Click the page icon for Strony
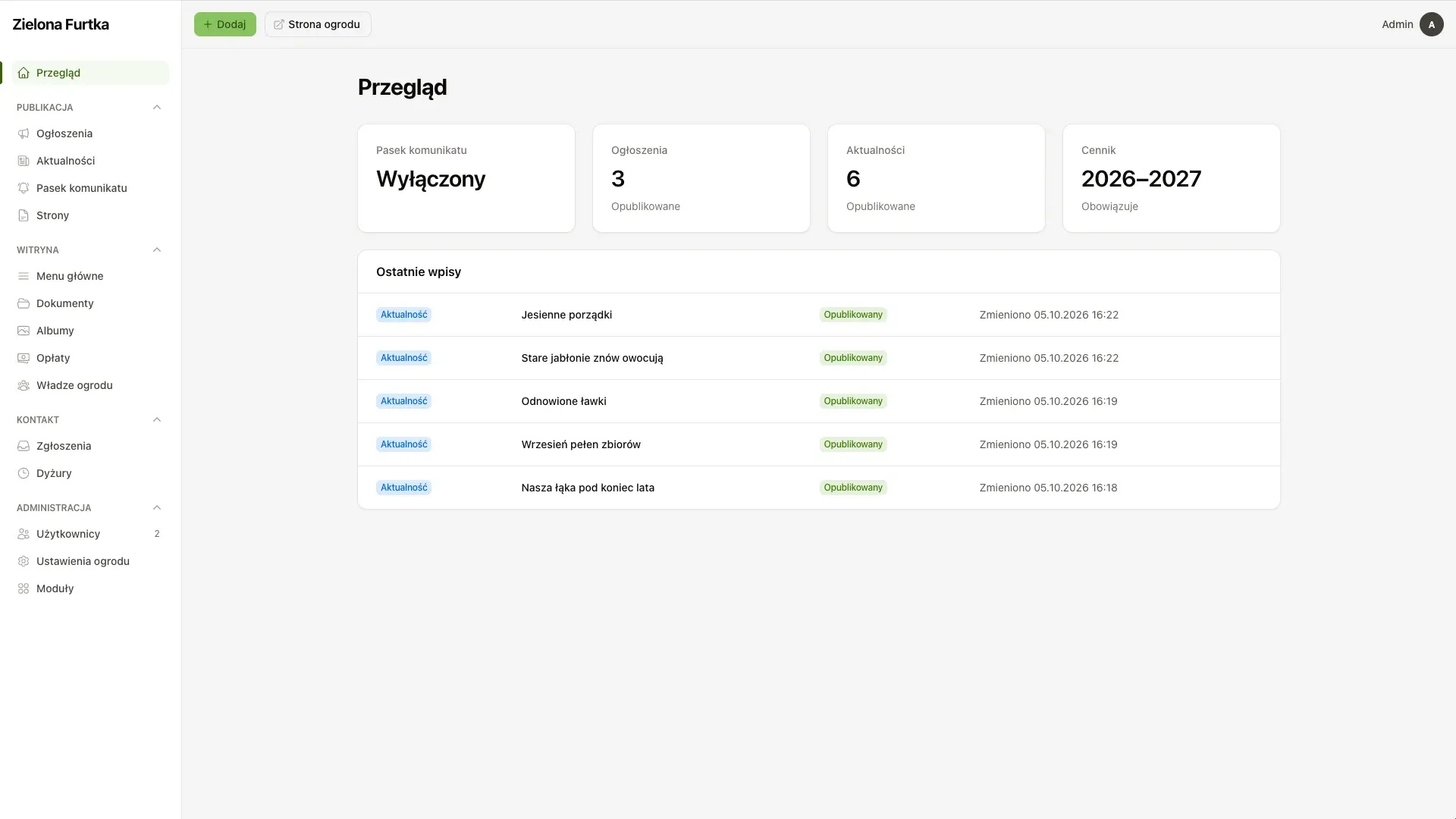This screenshot has width=1456, height=819. (x=24, y=215)
